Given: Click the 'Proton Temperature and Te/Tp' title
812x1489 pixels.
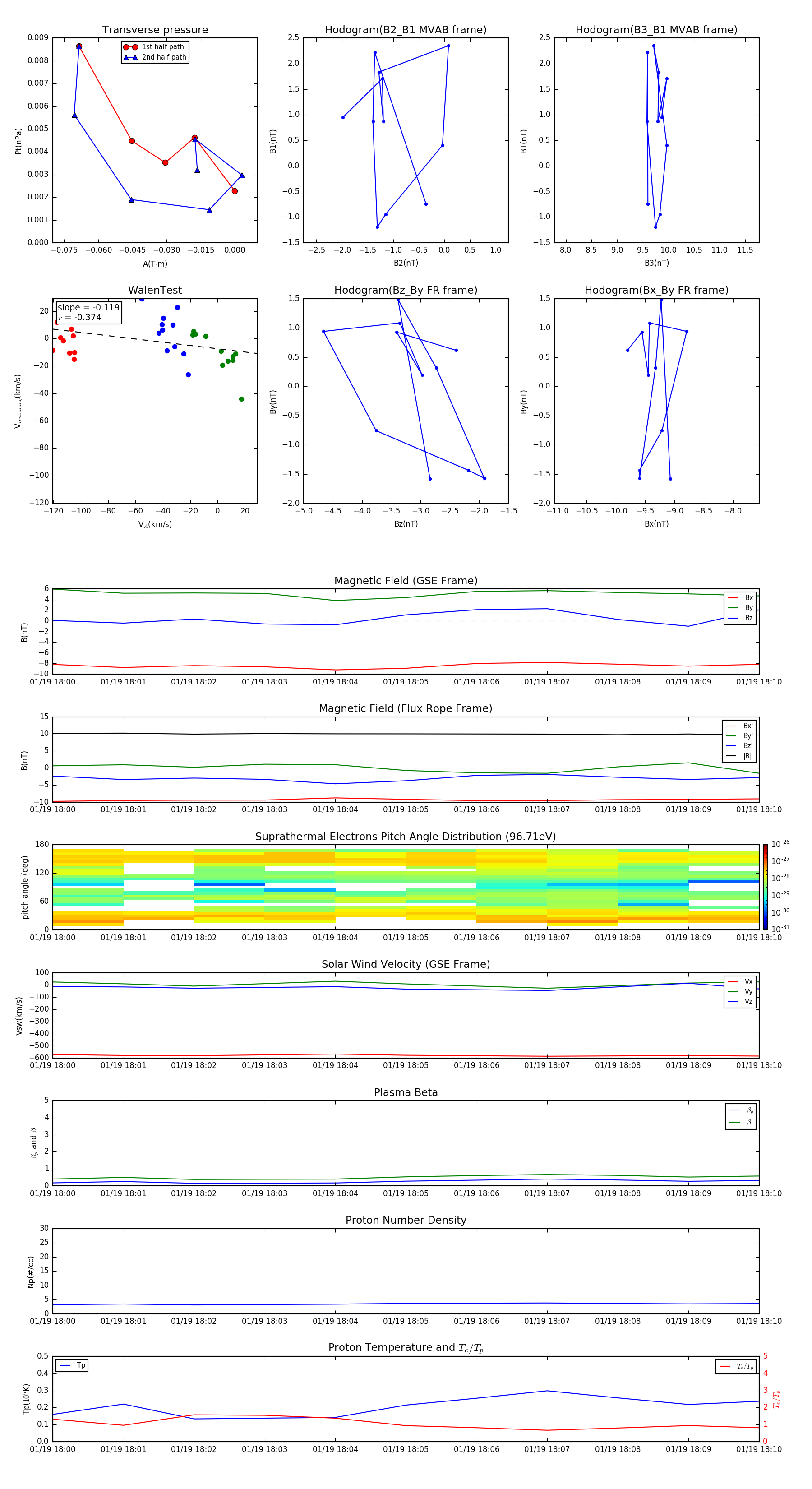Looking at the screenshot, I should (406, 1348).
